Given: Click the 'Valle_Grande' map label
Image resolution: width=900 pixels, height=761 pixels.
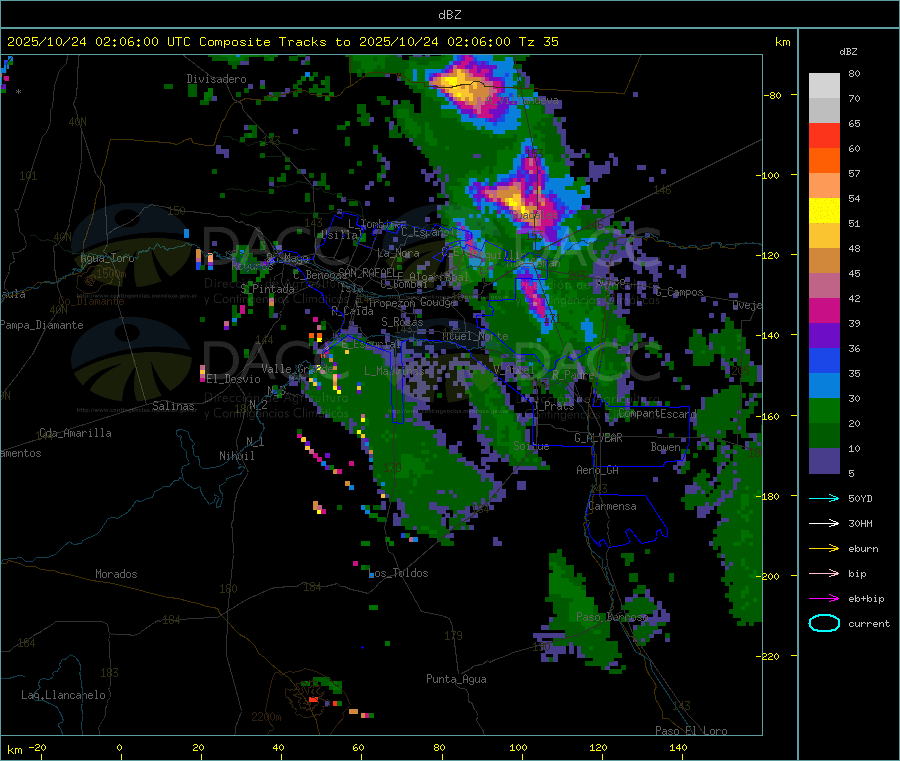Looking at the screenshot, I should [297, 369].
